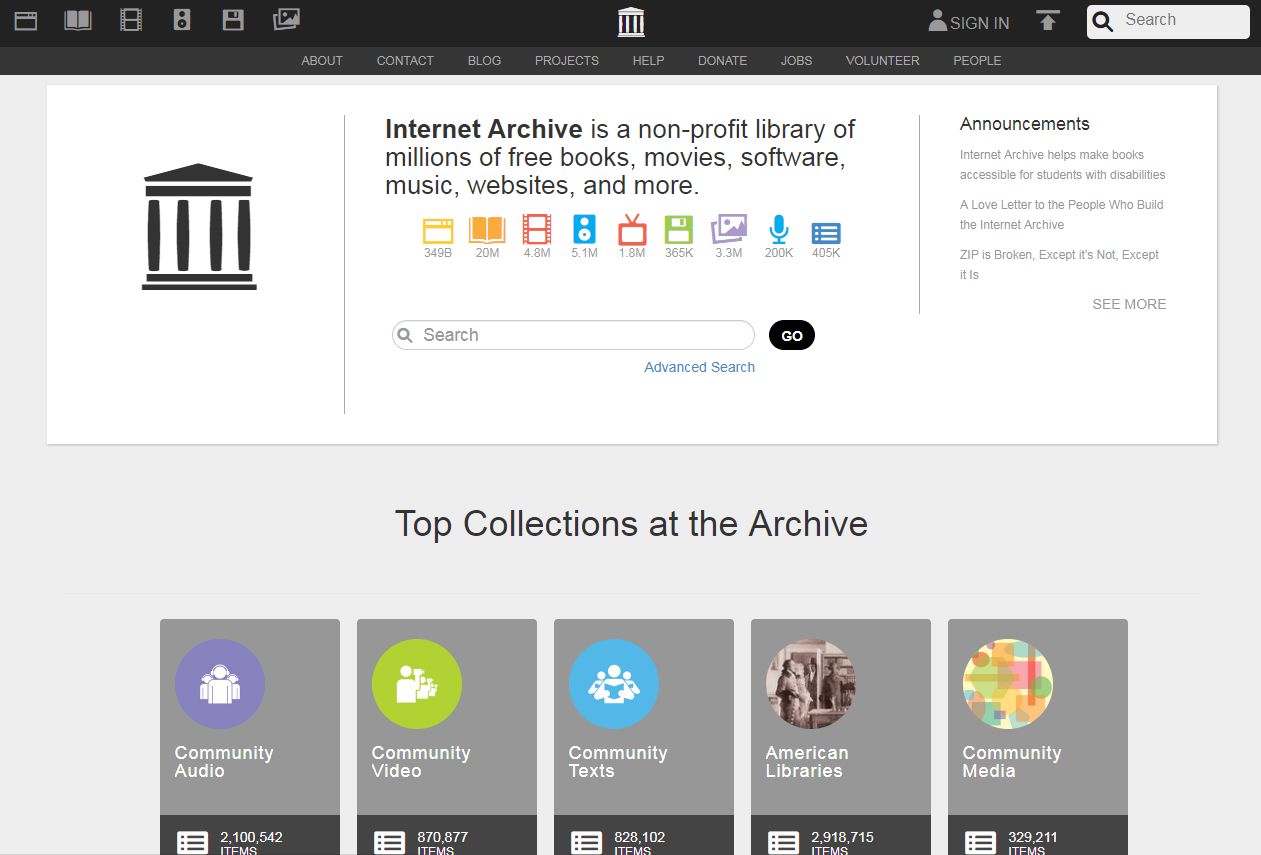
Task: Click the blue list collections icon (405K)
Action: click(x=826, y=233)
